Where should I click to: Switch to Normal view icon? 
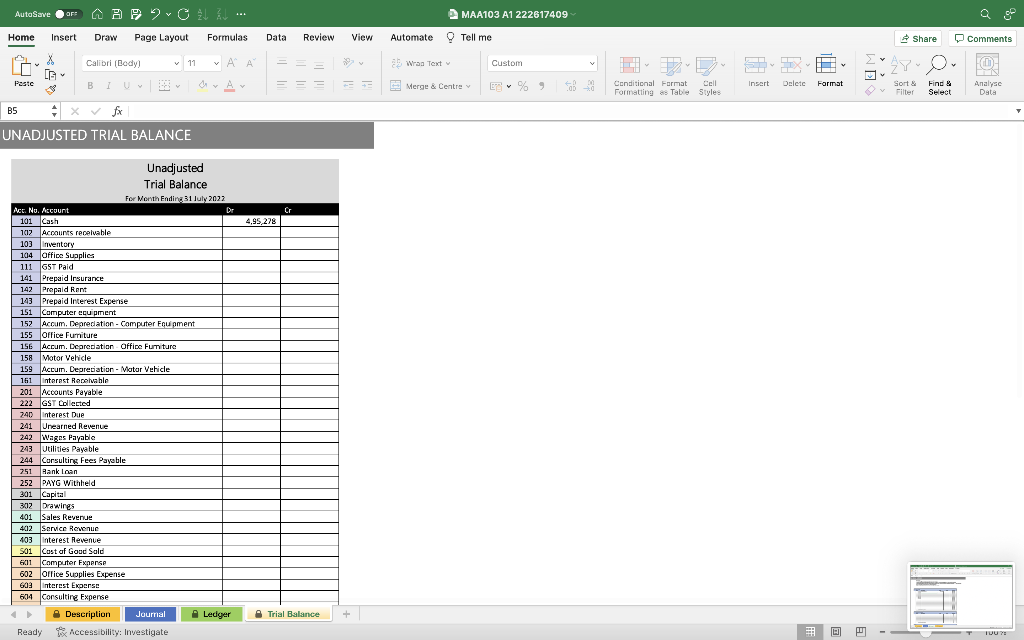(810, 632)
